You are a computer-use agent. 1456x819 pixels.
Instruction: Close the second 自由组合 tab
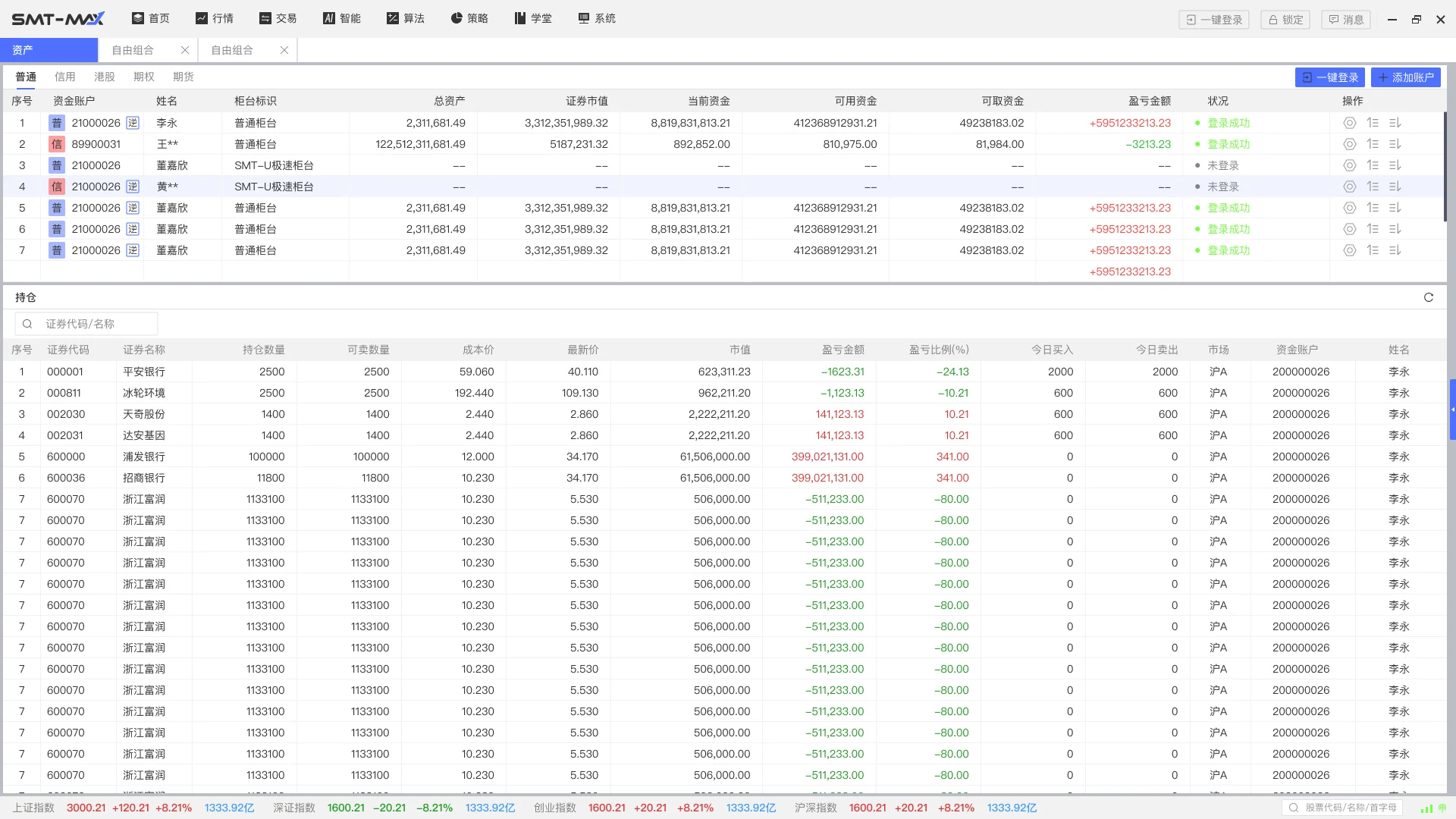click(284, 50)
